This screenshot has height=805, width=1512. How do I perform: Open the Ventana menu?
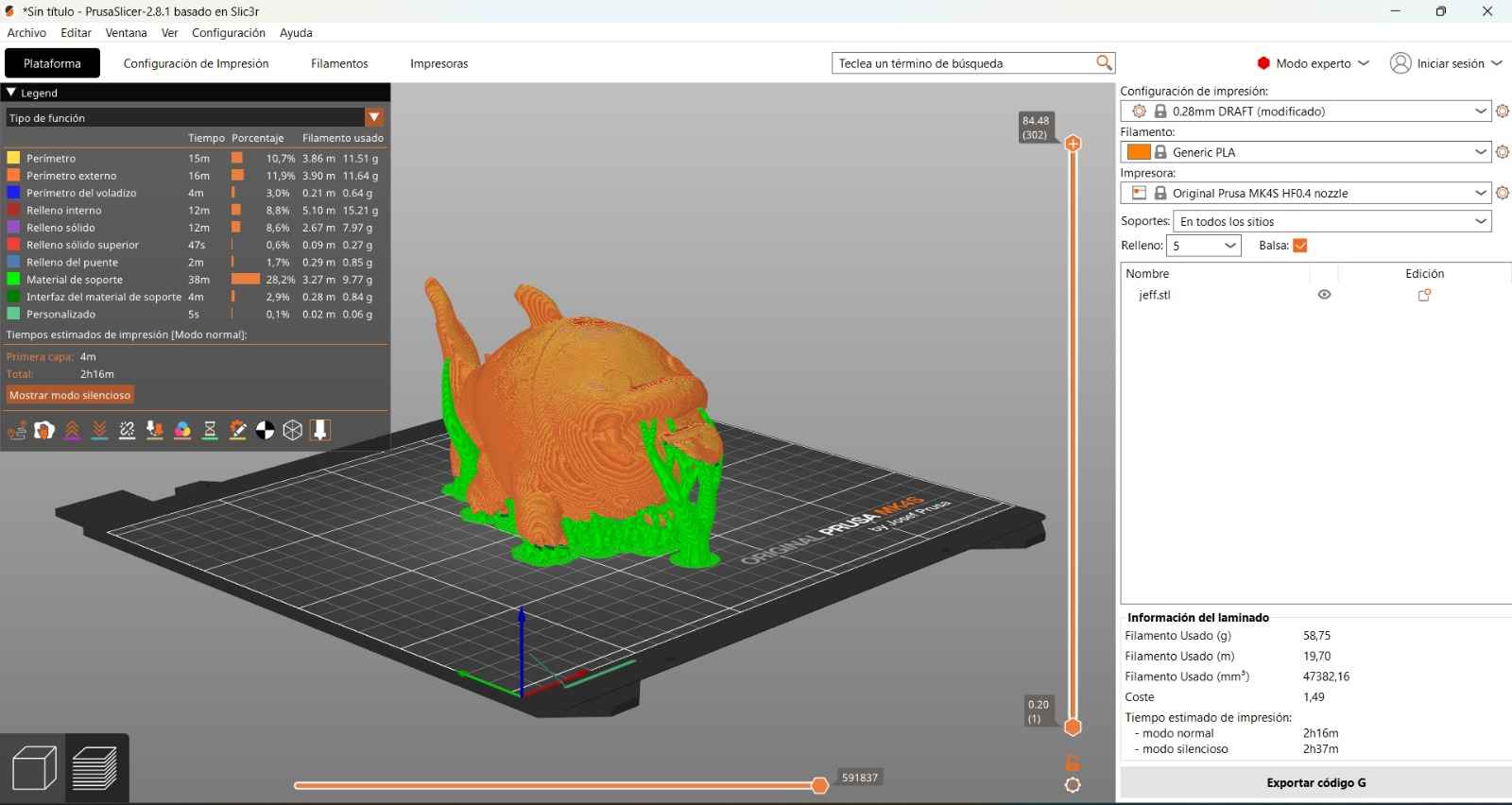tap(126, 32)
